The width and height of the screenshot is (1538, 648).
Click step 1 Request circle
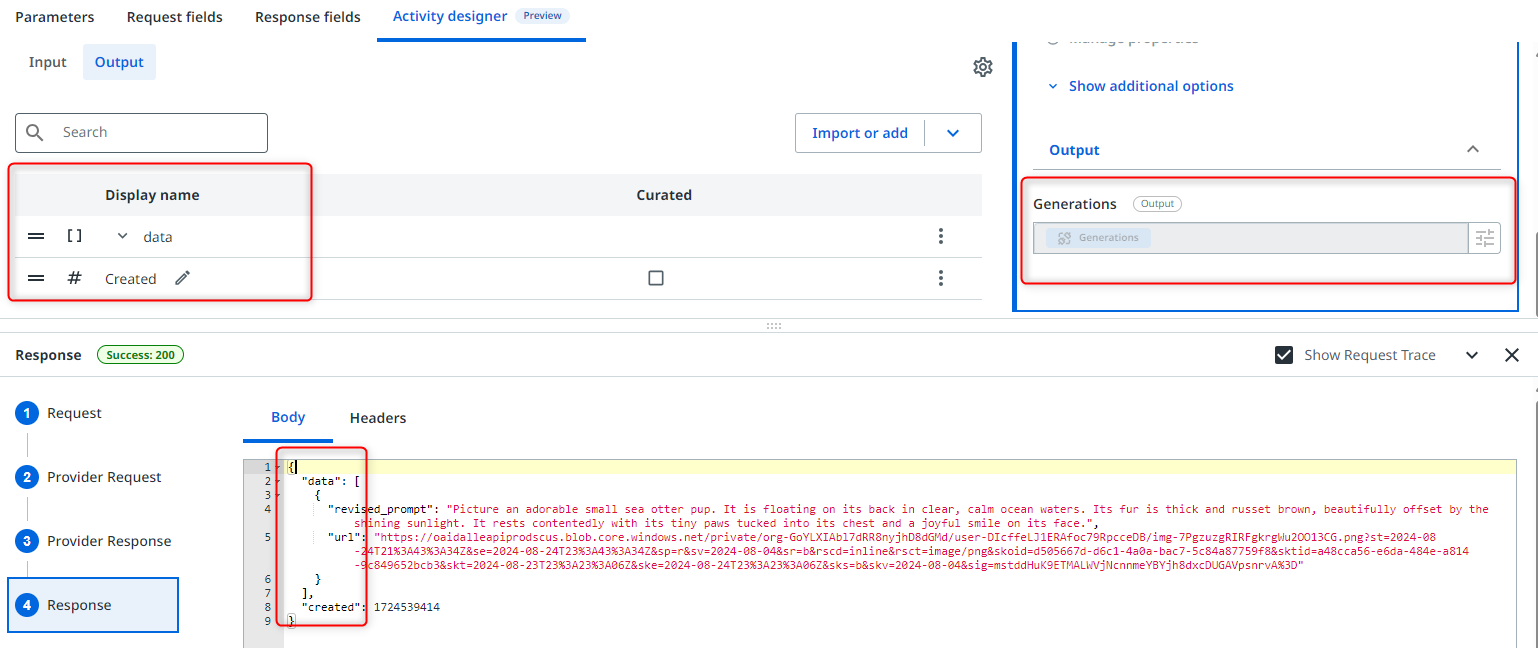pos(27,413)
